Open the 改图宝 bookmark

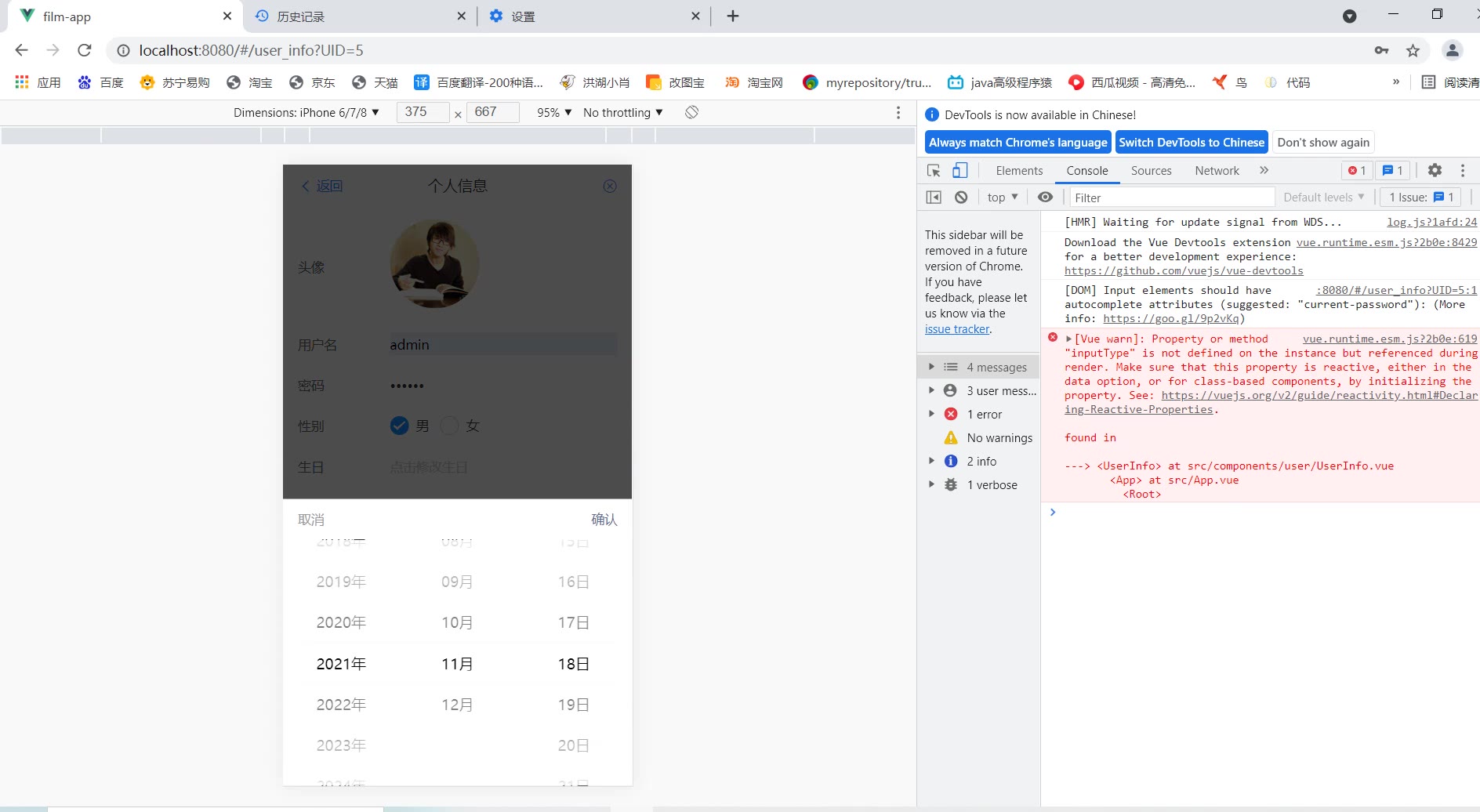(675, 82)
